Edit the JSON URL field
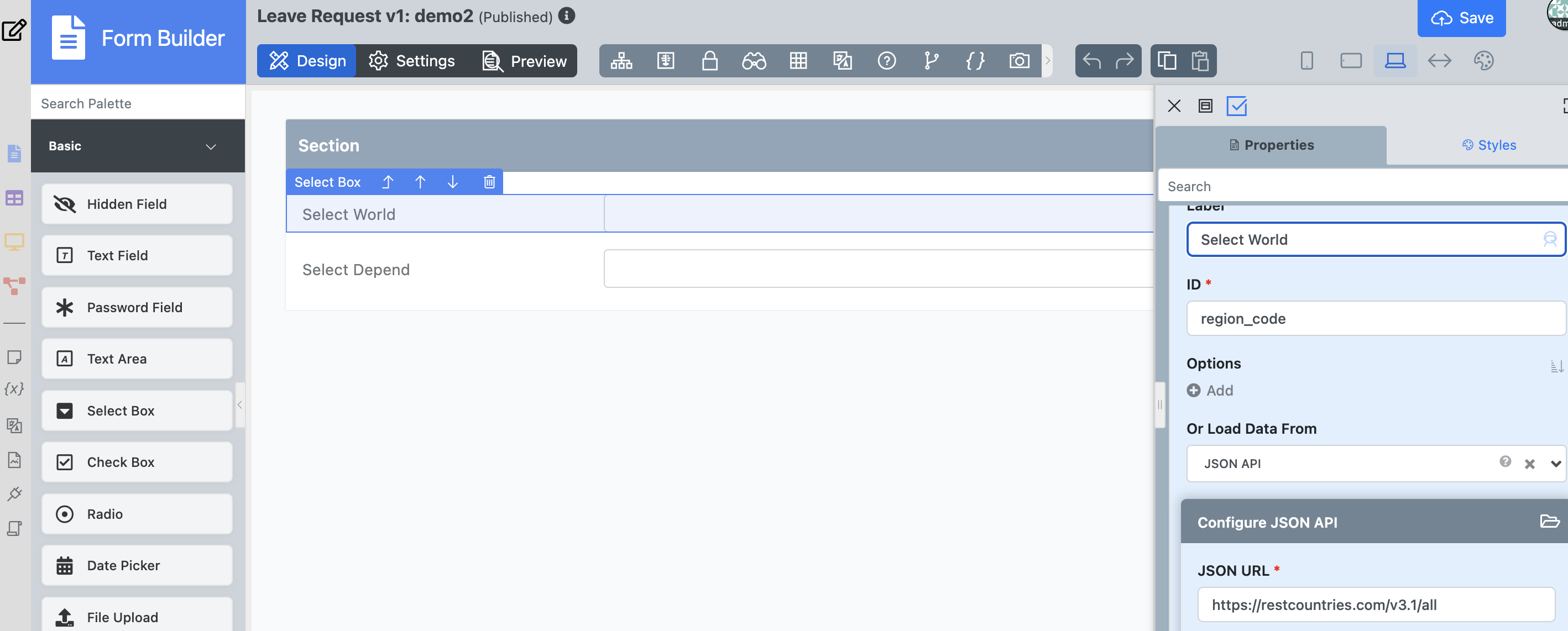The height and width of the screenshot is (631, 1568). [1376, 604]
